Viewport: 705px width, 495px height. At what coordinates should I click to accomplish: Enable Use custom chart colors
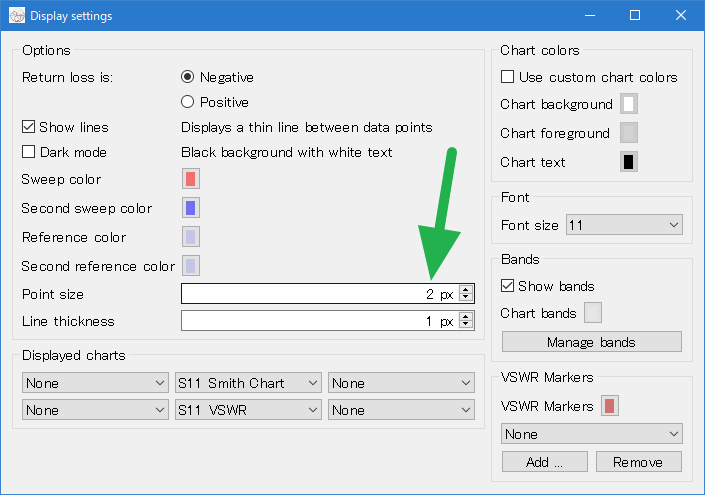[507, 77]
